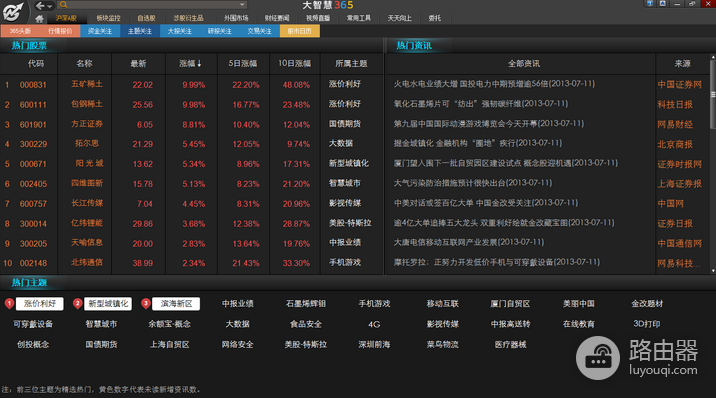Select stock code 000831
The image size is (716, 398).
(33, 85)
